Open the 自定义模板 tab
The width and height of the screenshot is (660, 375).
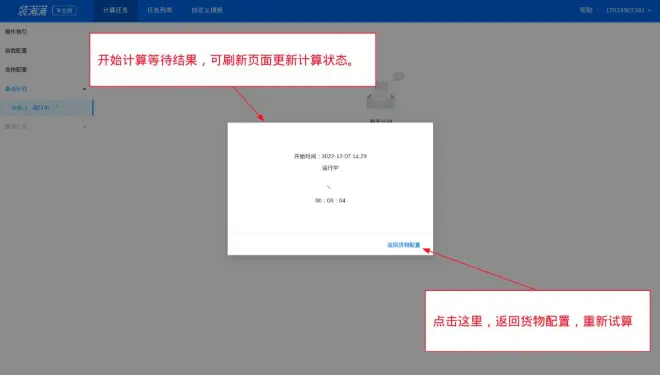tap(207, 10)
